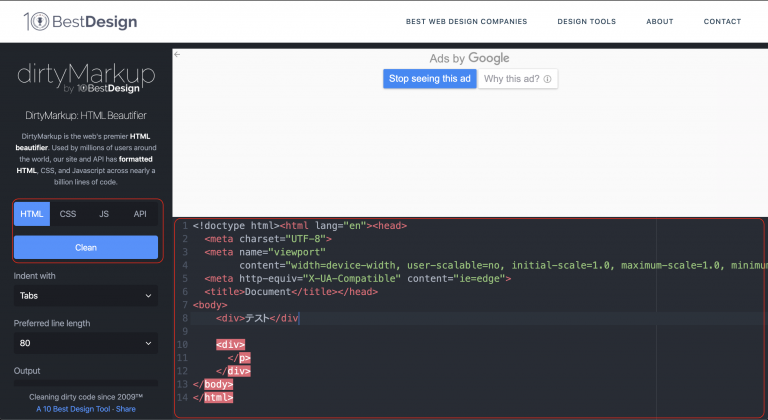Viewport: 768px width, 420px height.
Task: Open the Design Tools menu item
Action: click(586, 22)
